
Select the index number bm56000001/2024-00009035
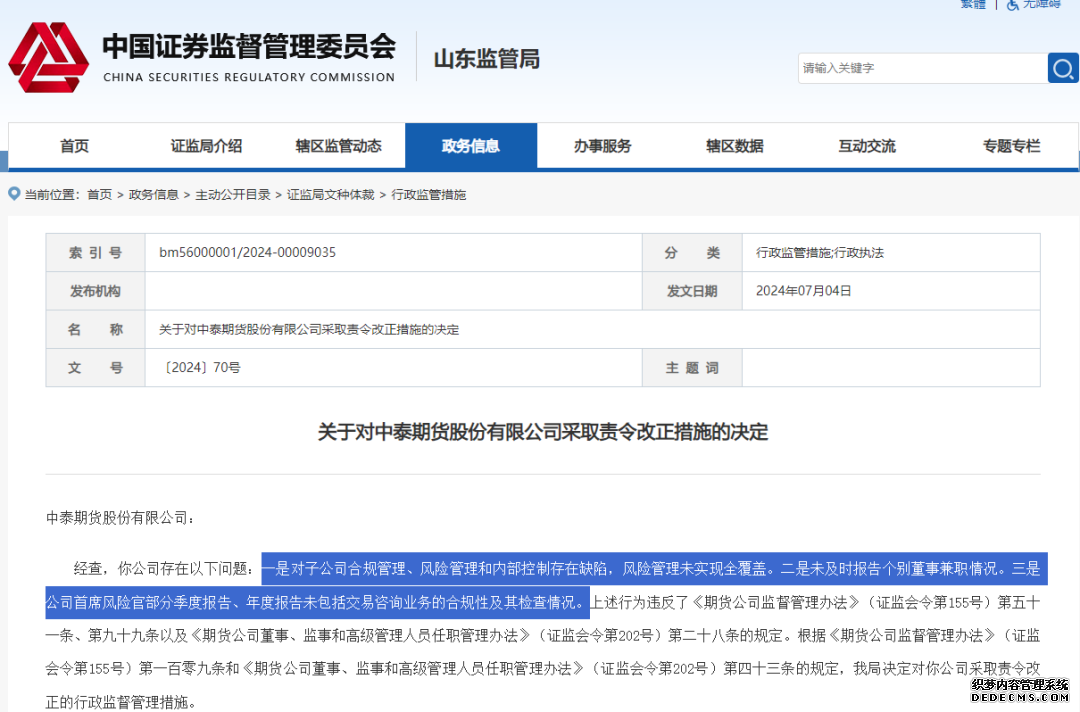point(247,253)
